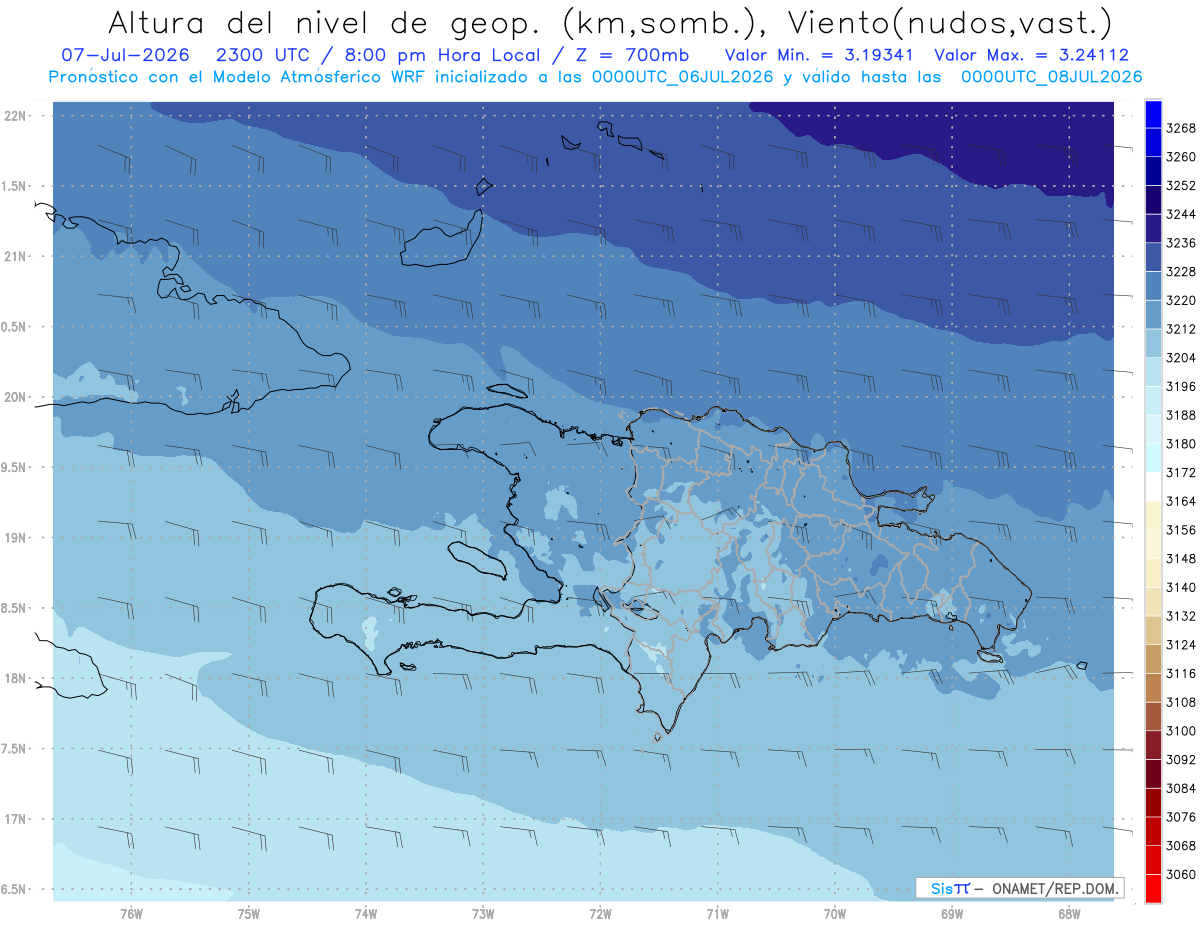Click the '3252' colorbar value

[x=1181, y=186]
